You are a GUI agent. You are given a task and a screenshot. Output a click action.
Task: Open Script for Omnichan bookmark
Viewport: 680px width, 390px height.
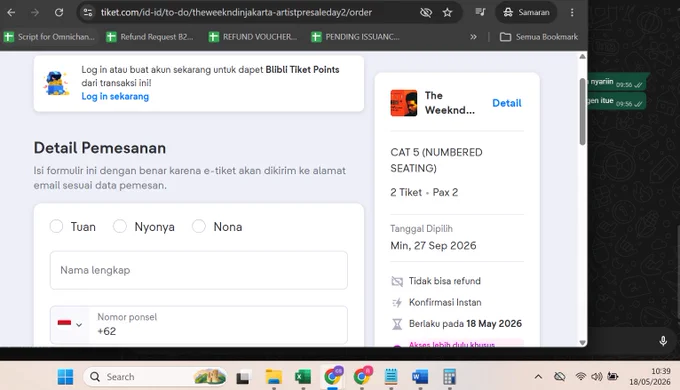point(49,37)
